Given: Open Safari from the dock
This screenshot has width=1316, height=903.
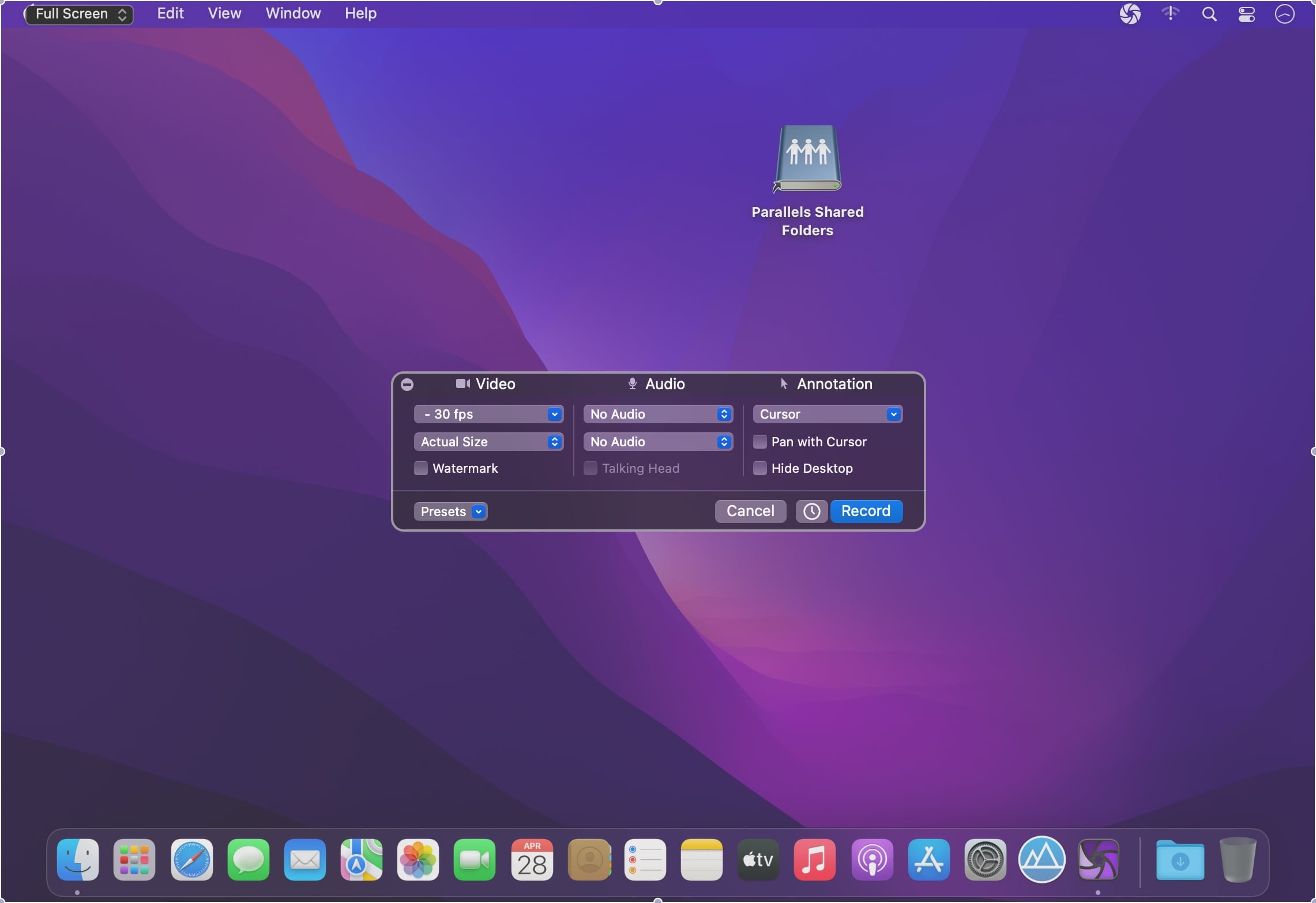Looking at the screenshot, I should coord(191,860).
